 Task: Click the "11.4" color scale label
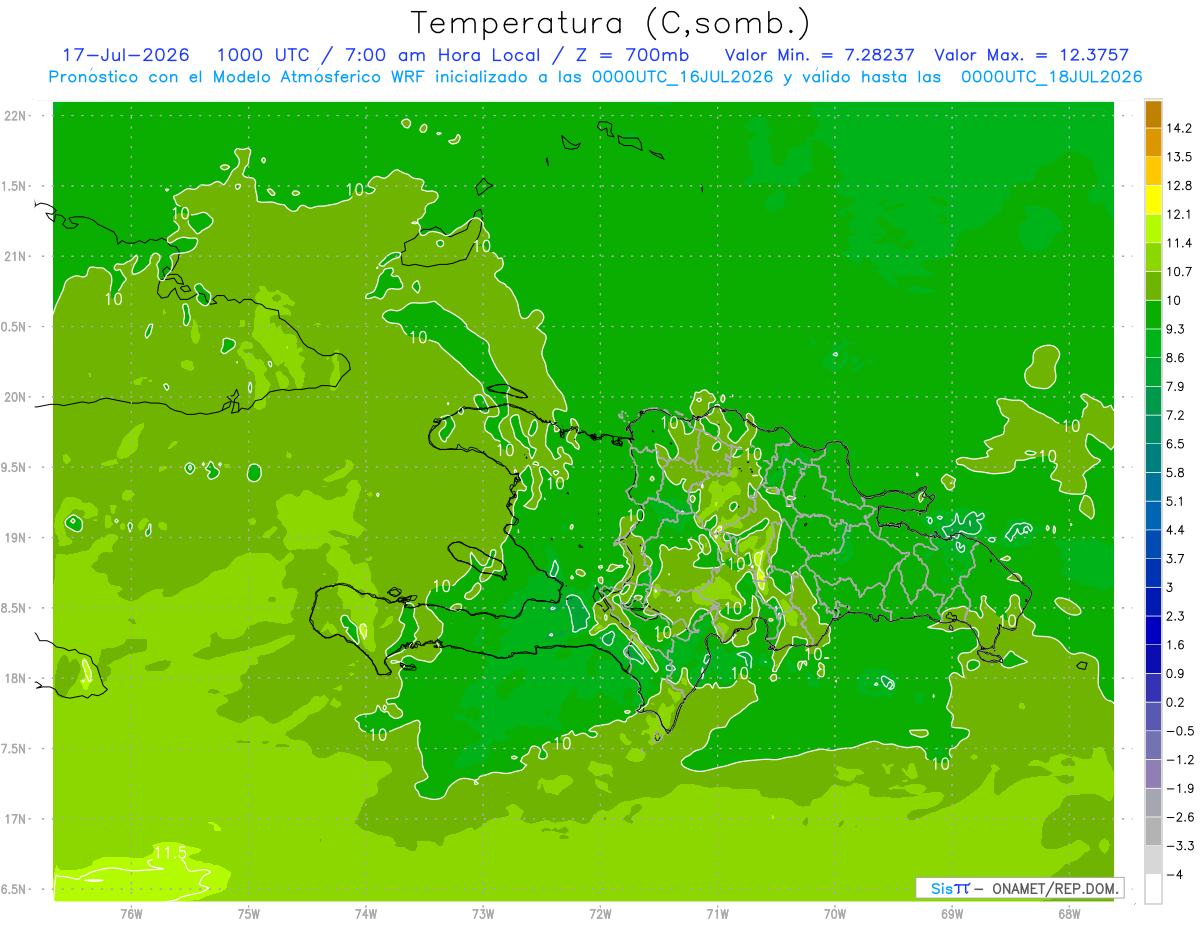coord(1178,243)
